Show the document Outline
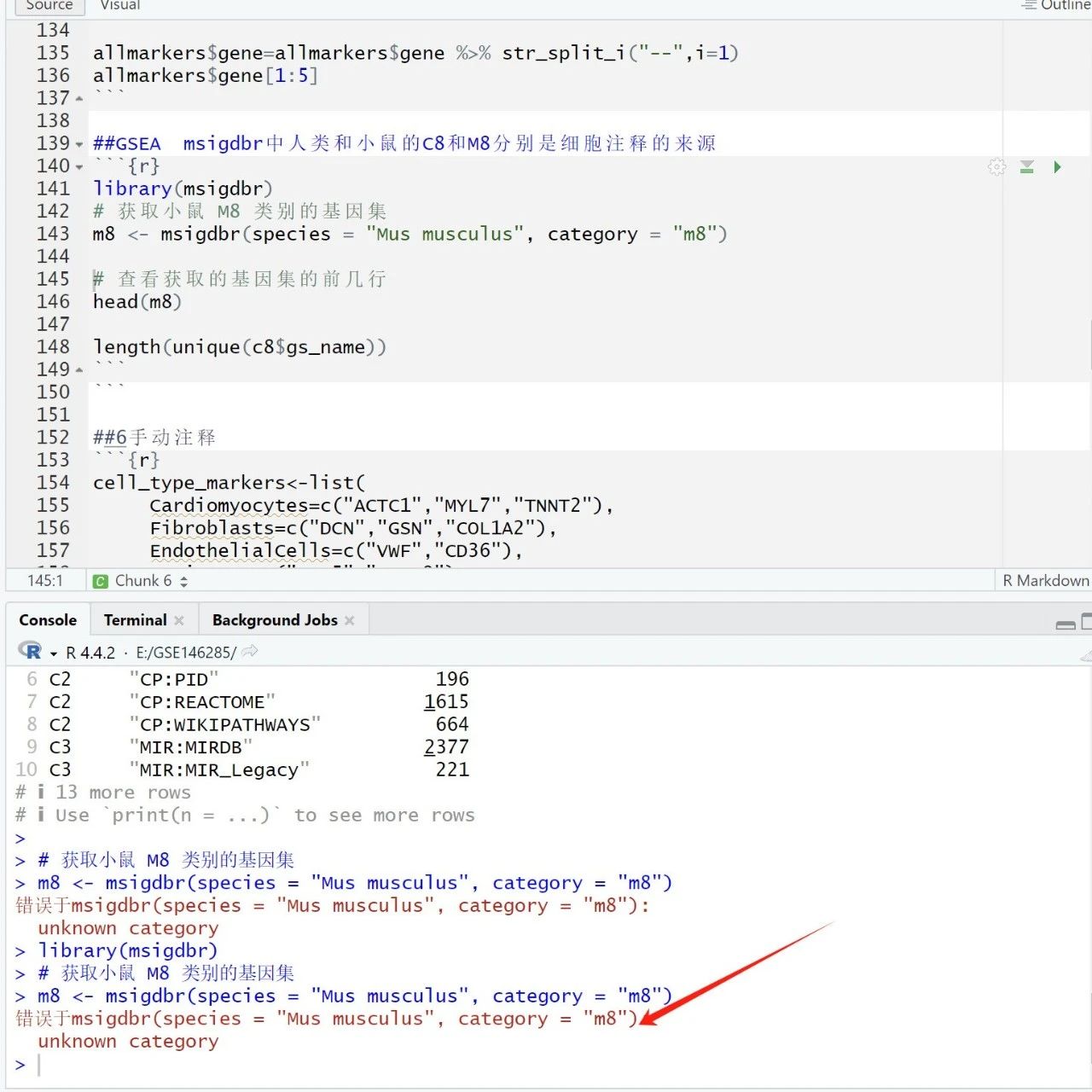Image resolution: width=1092 pixels, height=1092 pixels. pos(1056,5)
